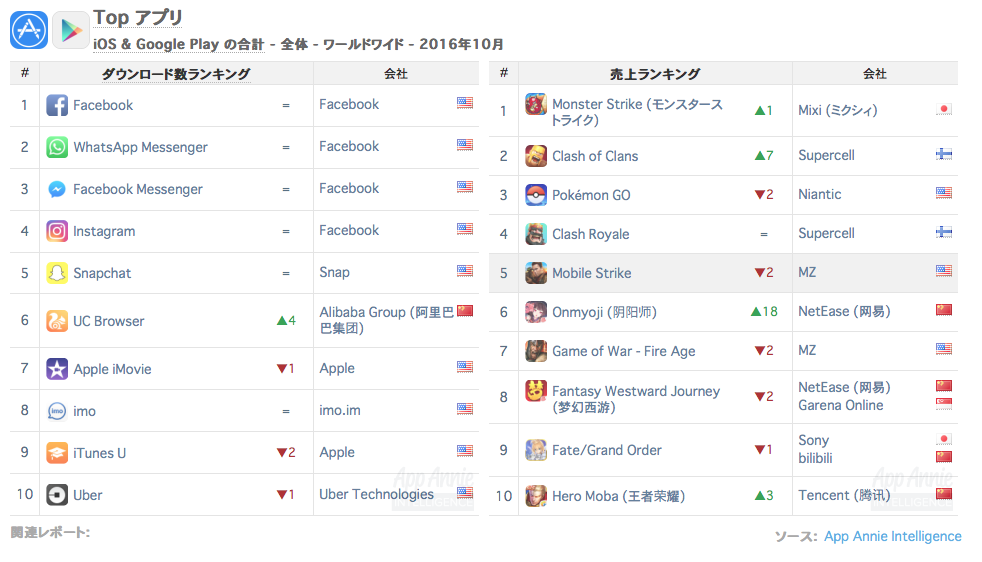Click the Tencent company China flag
The height and width of the screenshot is (562, 982).
(x=944, y=494)
